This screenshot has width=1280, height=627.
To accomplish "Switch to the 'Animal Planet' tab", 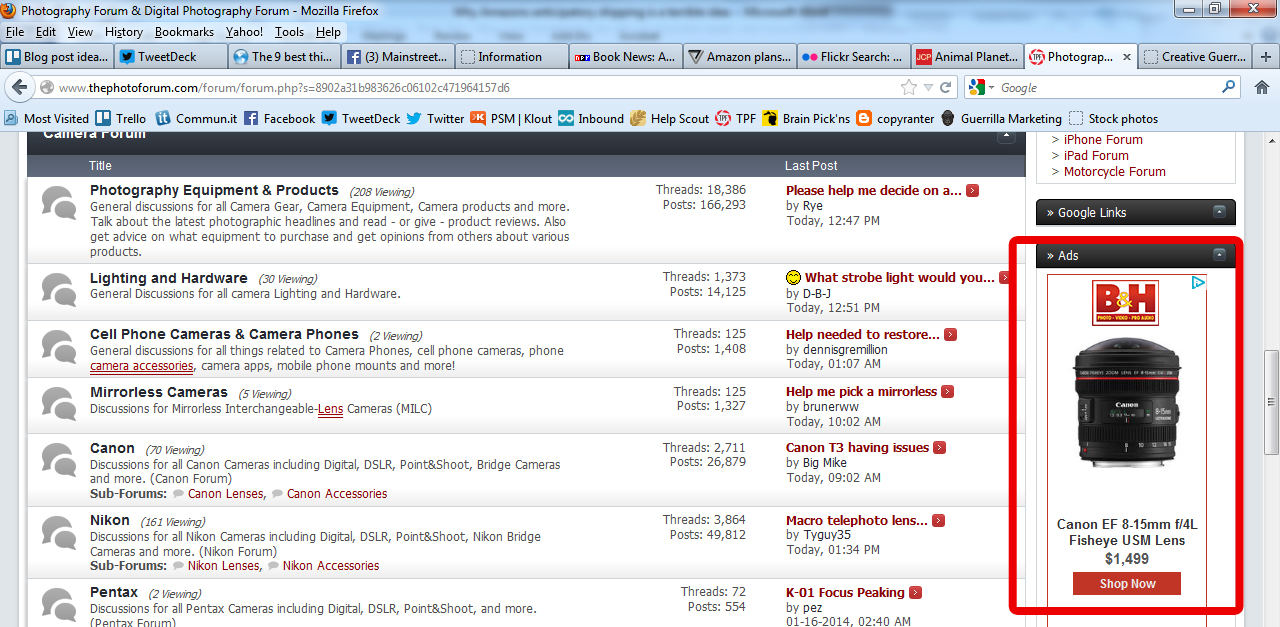I will click(x=968, y=57).
